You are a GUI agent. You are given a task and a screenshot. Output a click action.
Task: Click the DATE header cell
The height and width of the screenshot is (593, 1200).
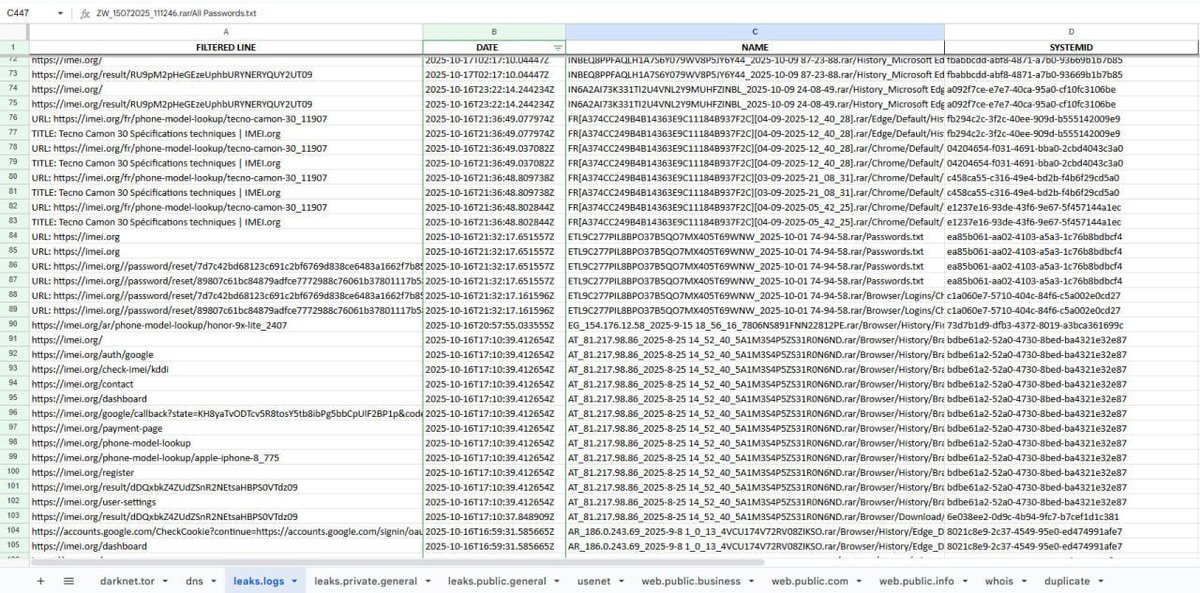pos(494,47)
